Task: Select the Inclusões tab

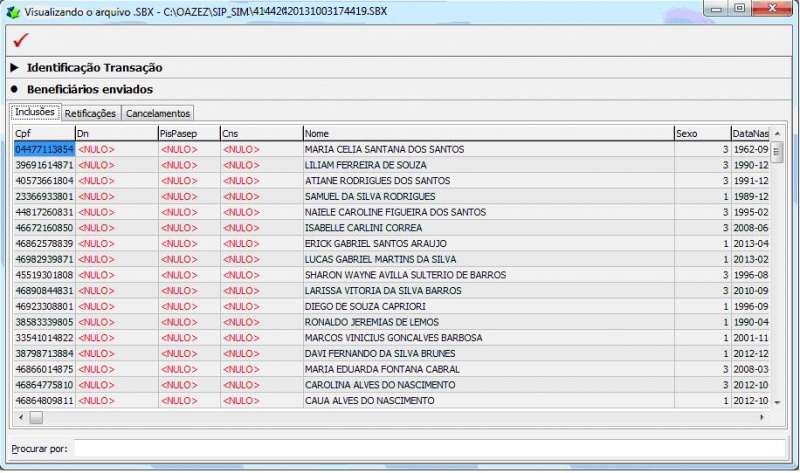Action: (35, 112)
